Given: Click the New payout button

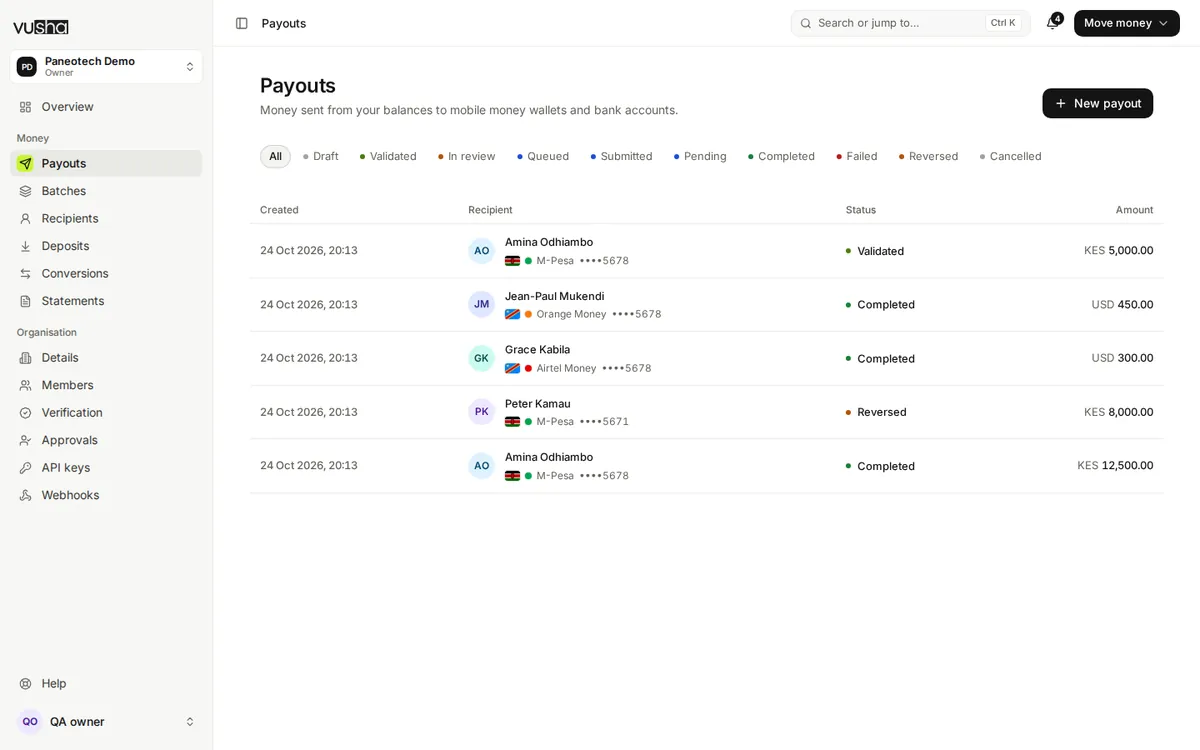Looking at the screenshot, I should pos(1097,103).
